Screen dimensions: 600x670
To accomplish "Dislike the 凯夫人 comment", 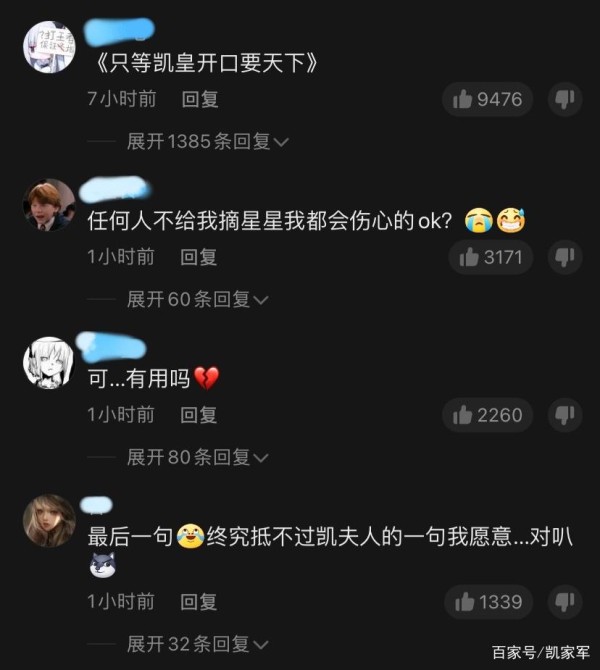I will pos(565,602).
